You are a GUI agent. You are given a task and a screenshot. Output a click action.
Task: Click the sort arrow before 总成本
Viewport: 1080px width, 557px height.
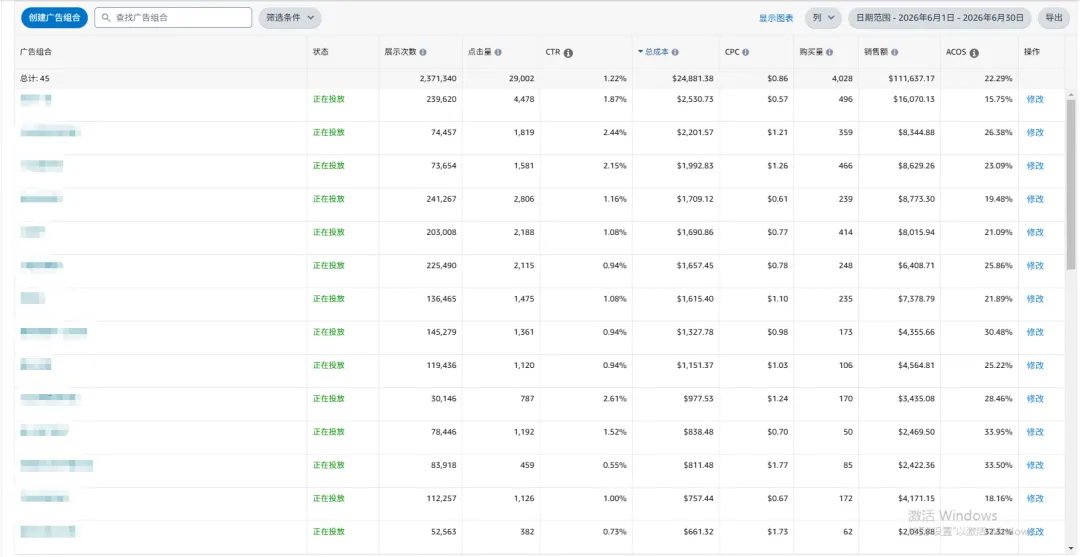(641, 52)
